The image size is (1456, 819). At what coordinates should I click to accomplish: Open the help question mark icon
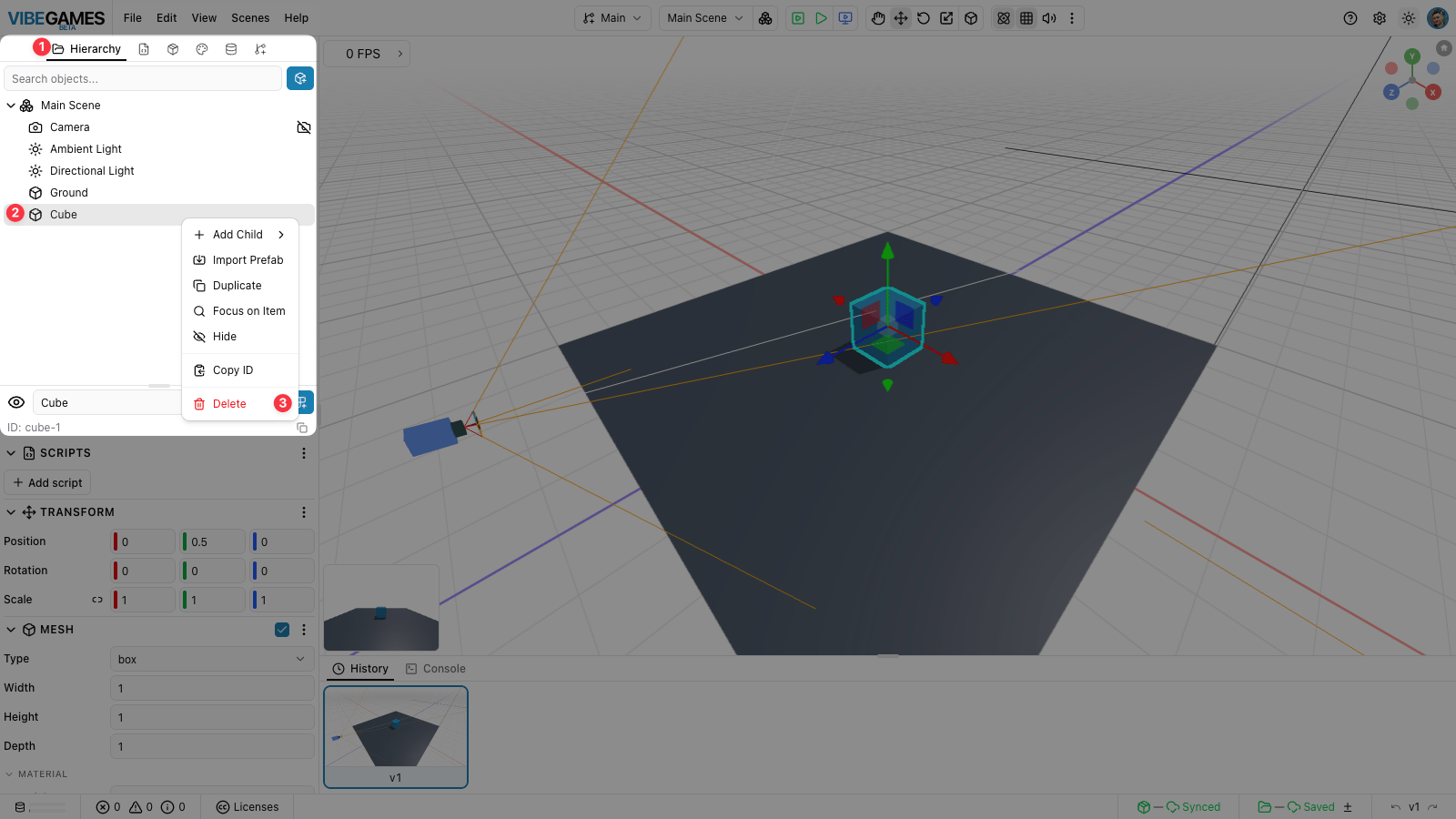(x=1350, y=18)
